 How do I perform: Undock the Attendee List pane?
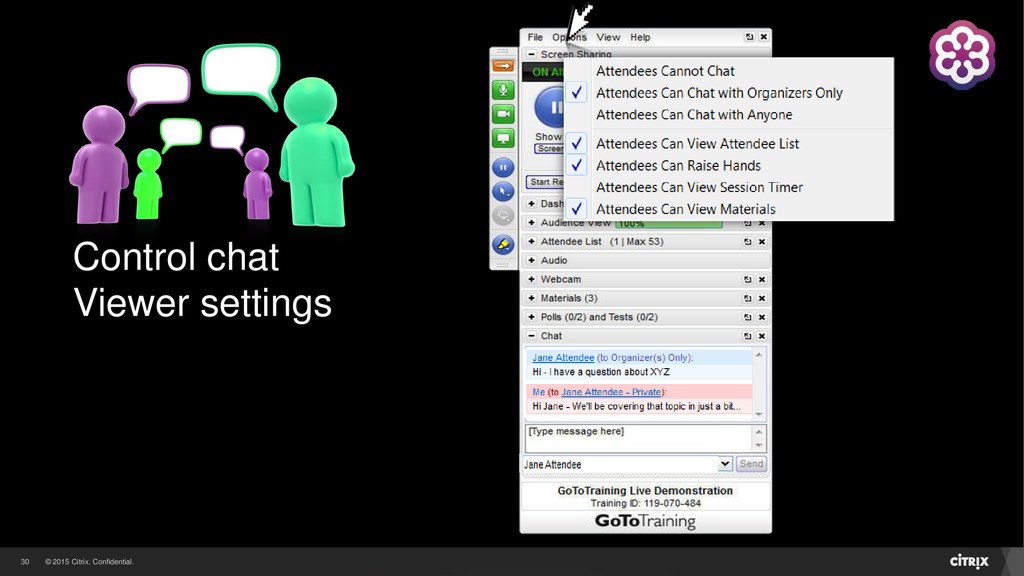pos(748,242)
